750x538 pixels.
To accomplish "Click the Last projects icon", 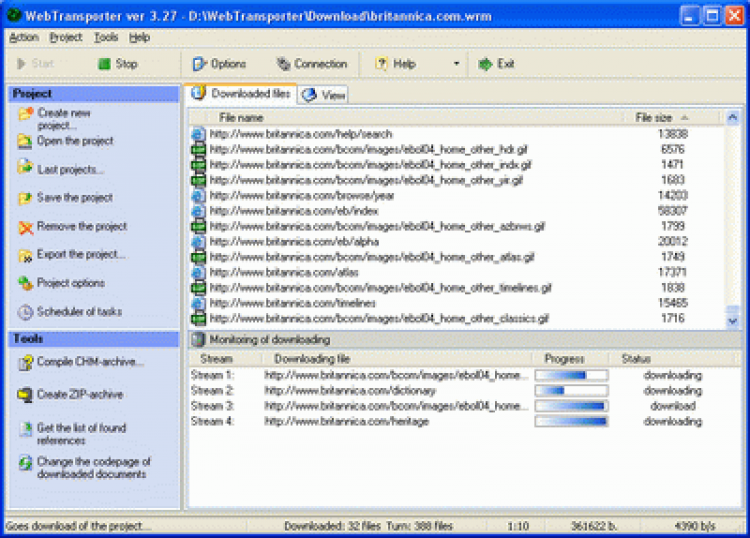I will 25,168.
